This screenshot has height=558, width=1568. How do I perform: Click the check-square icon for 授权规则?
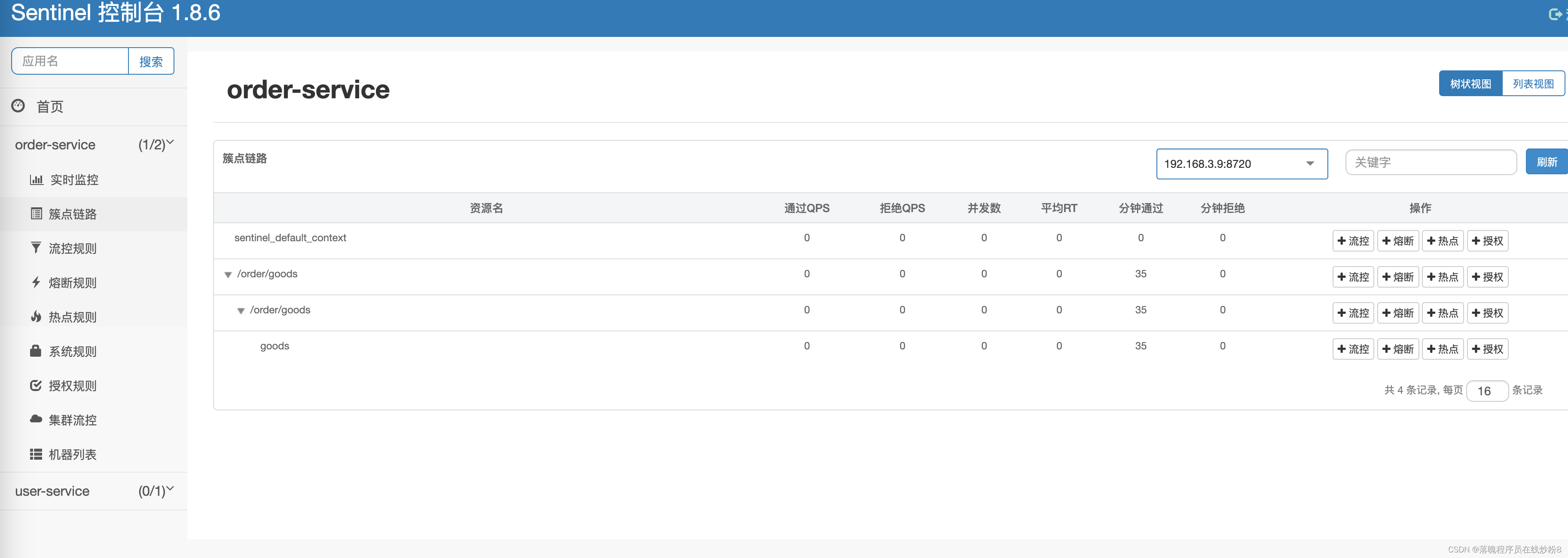click(x=36, y=385)
